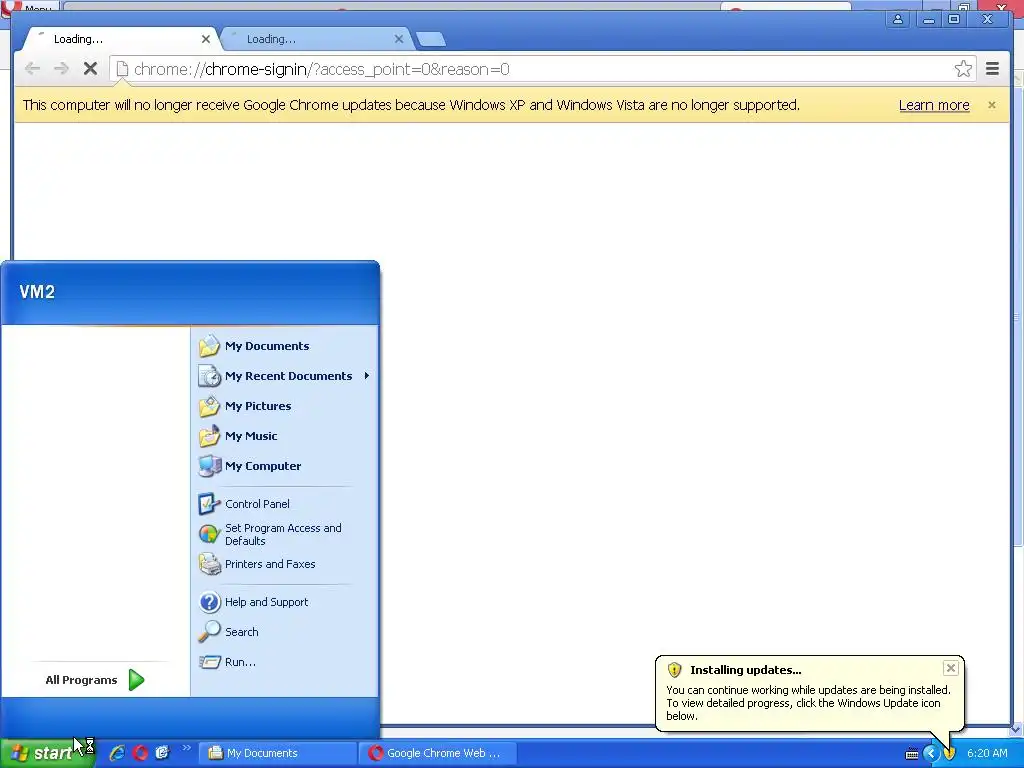Expand All Programs list
The height and width of the screenshot is (768, 1024).
95,680
